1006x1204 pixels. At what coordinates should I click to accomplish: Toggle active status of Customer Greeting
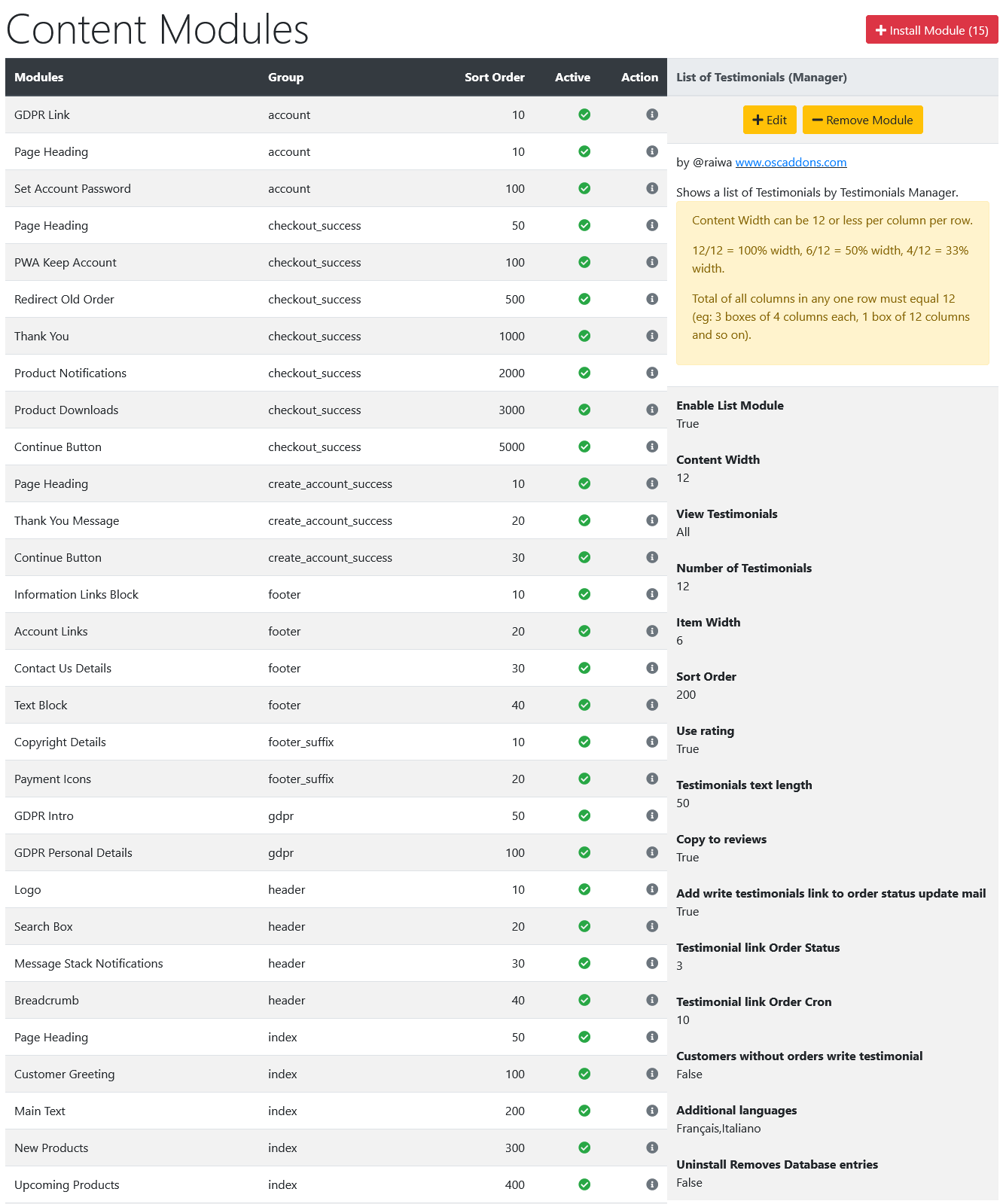coord(584,1074)
